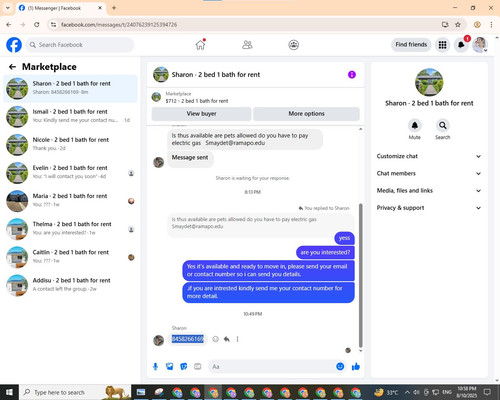Open a new browser tab

click(x=114, y=8)
